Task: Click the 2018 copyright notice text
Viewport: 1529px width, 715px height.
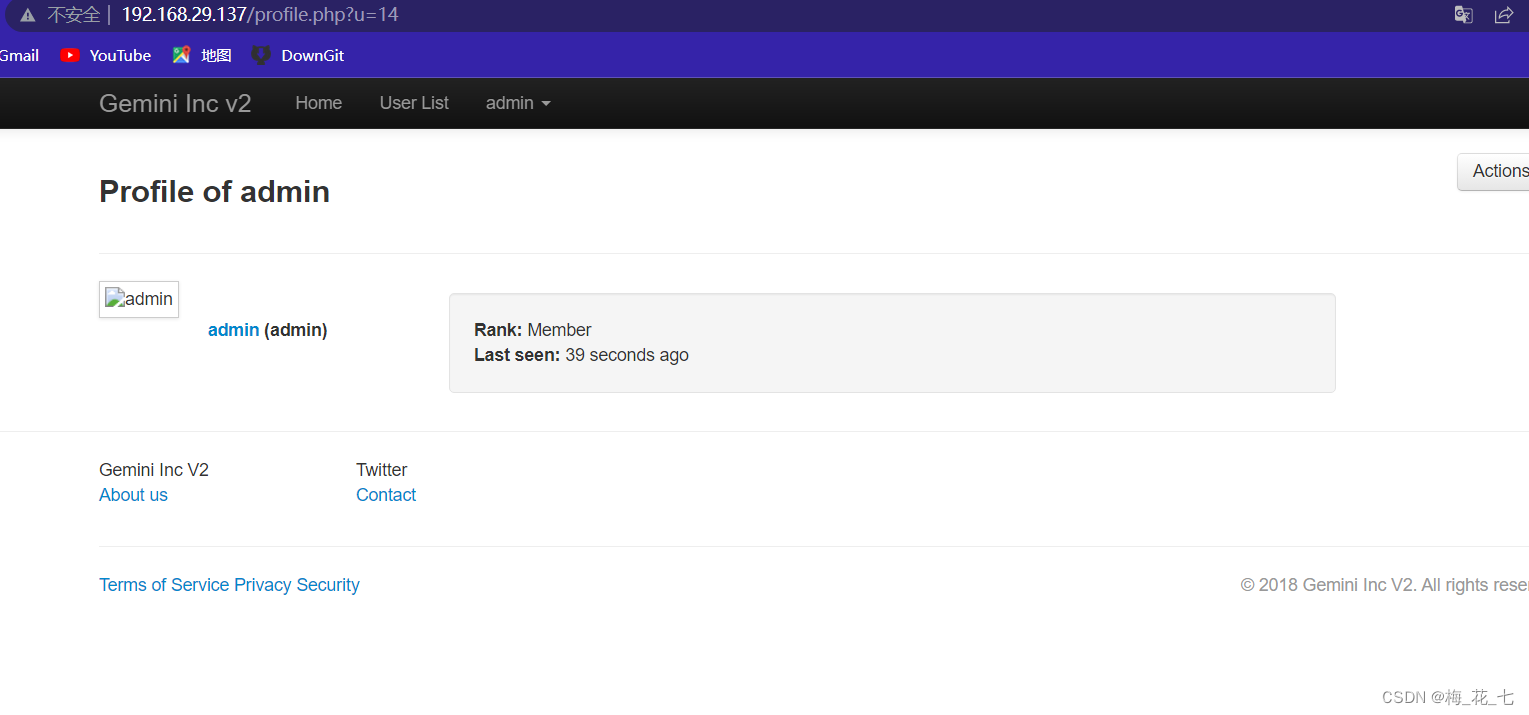Action: tap(1385, 585)
